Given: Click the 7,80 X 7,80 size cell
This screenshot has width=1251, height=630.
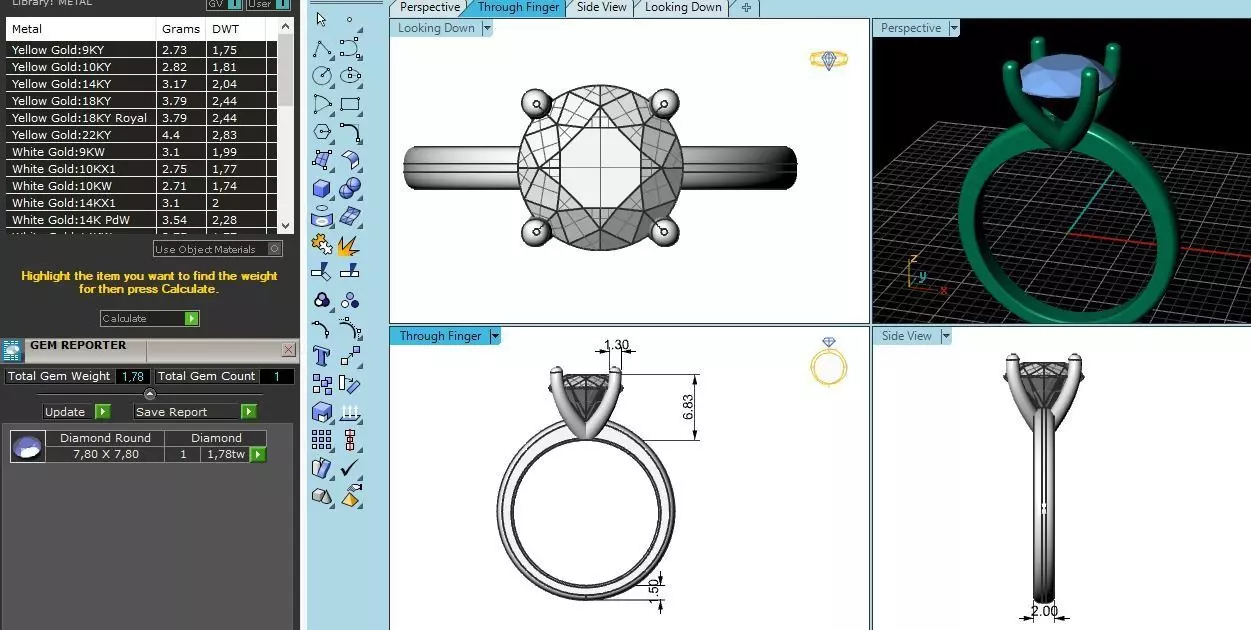Looking at the screenshot, I should pyautogui.click(x=106, y=454).
